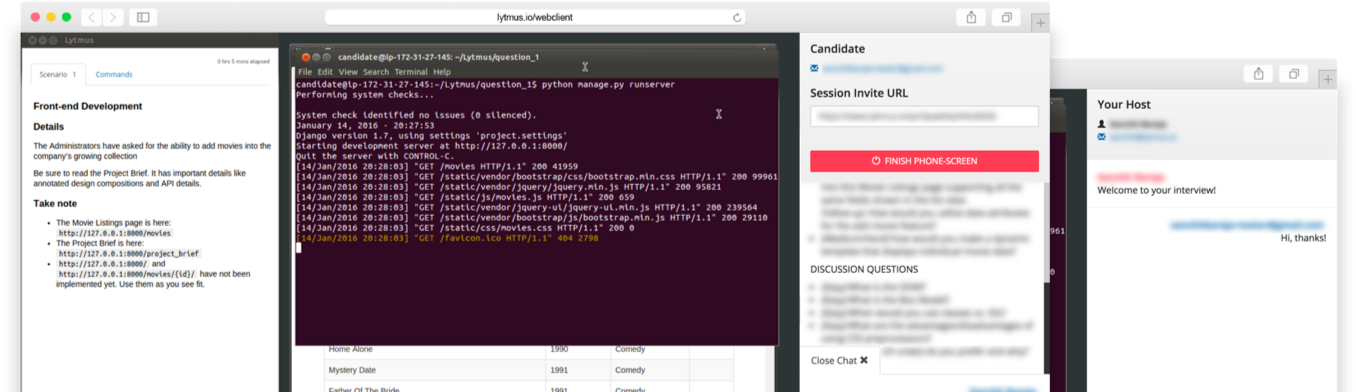Go forward with the Safari forward arrow
This screenshot has width=1356, height=392.
pos(113,17)
